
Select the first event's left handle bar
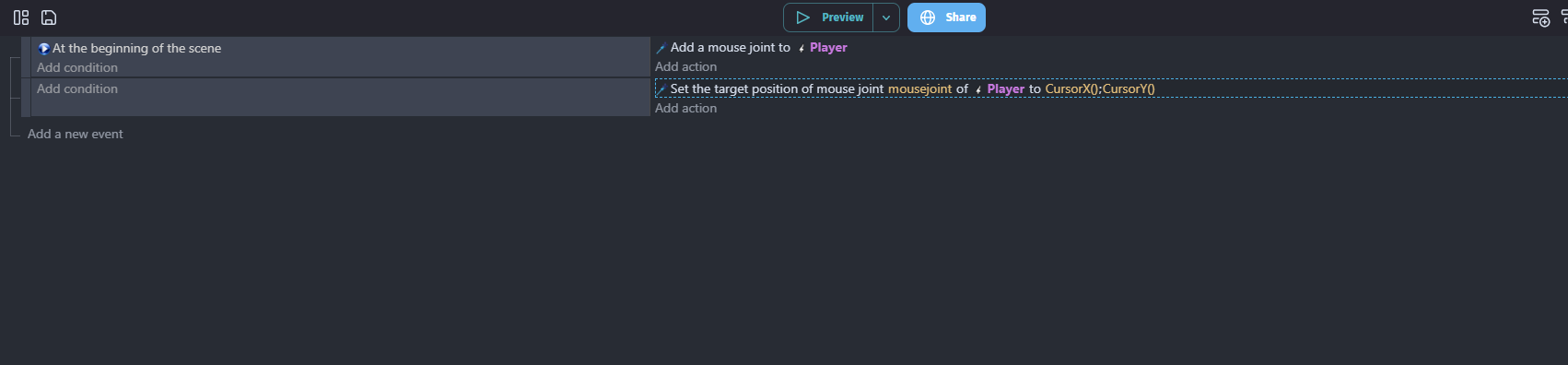(x=26, y=57)
